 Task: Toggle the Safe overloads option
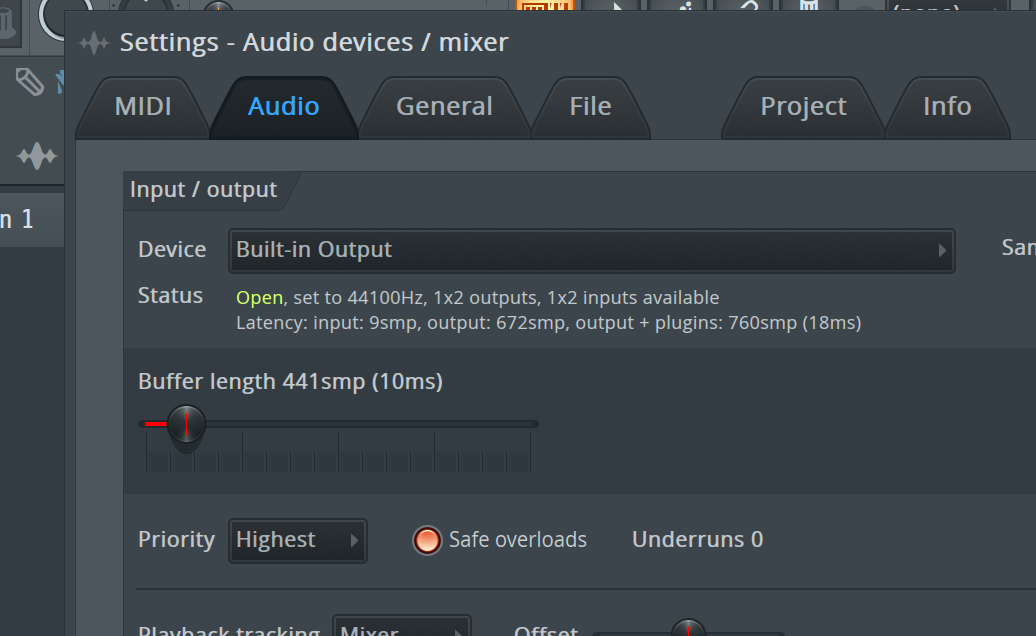click(x=427, y=540)
